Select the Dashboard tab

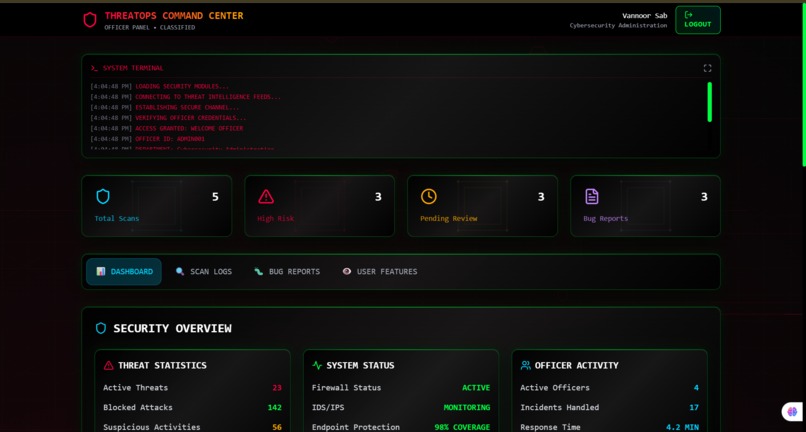pyautogui.click(x=124, y=272)
